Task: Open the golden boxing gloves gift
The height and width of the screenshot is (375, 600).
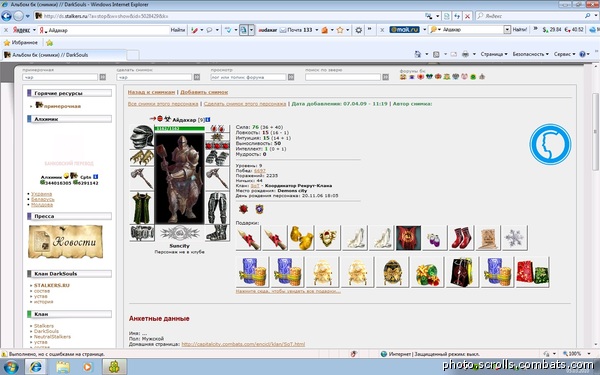Action: point(302,238)
